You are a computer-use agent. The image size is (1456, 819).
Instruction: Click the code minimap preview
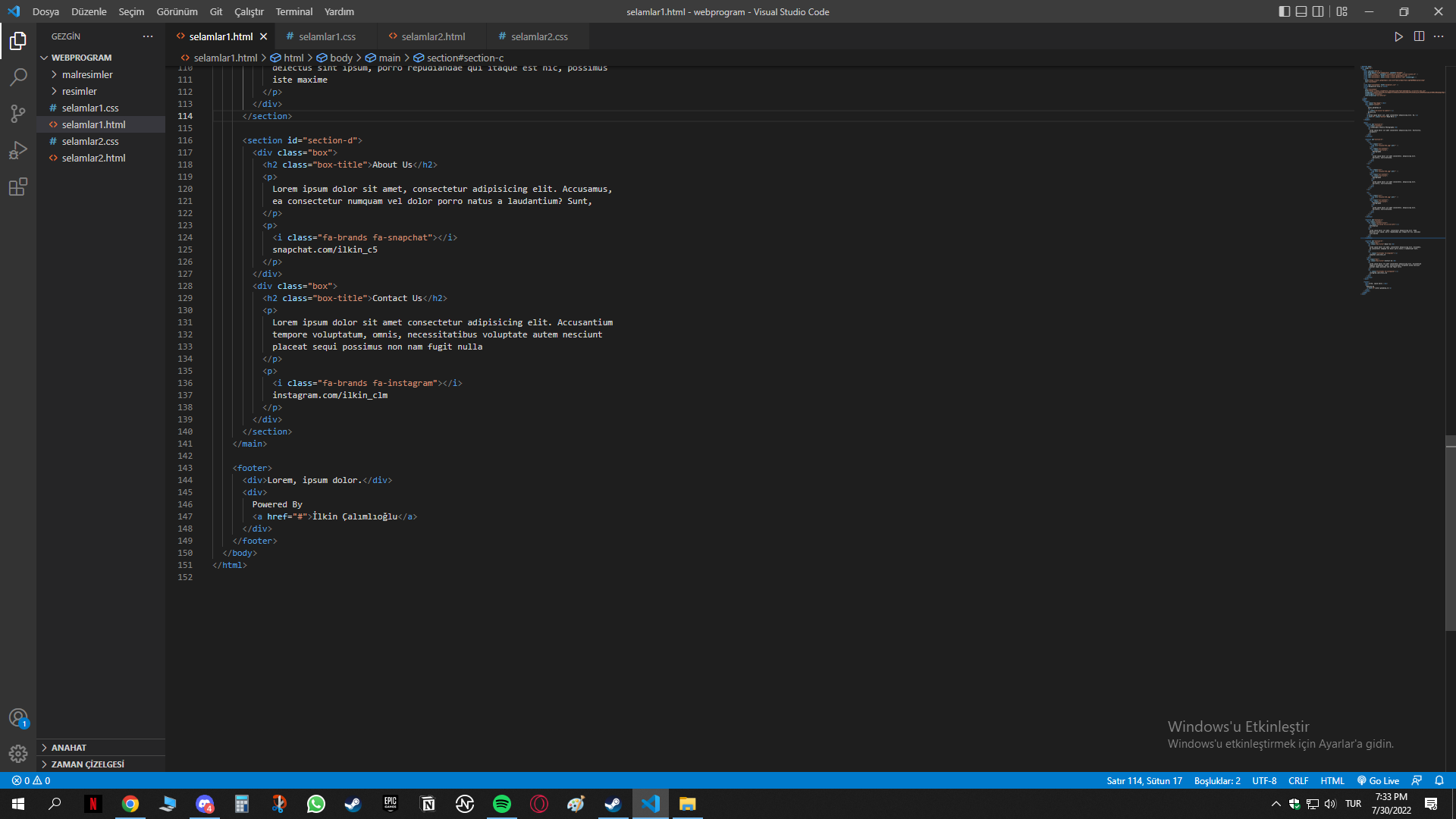click(1401, 180)
